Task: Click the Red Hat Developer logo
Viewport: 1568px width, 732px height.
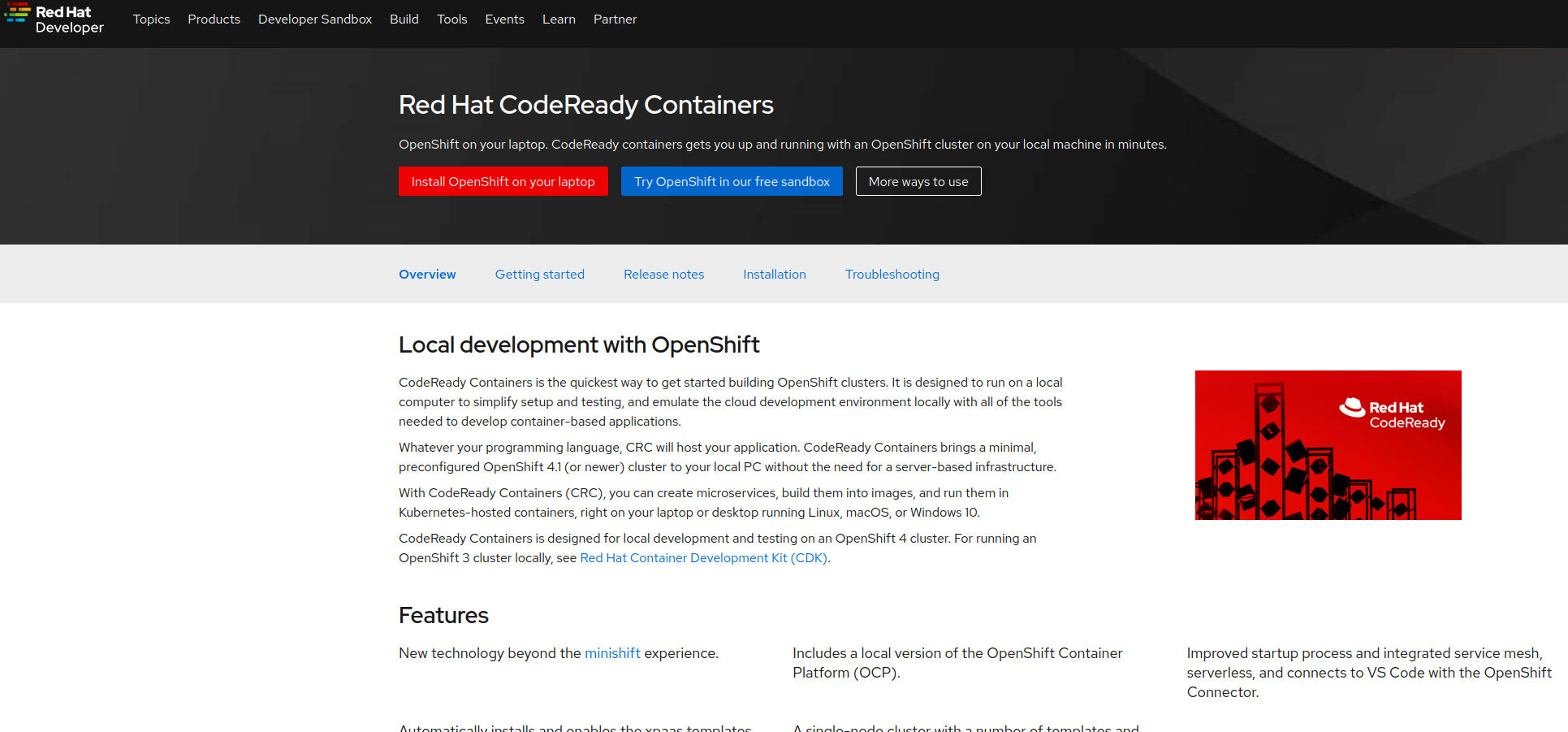Action: pos(54,19)
